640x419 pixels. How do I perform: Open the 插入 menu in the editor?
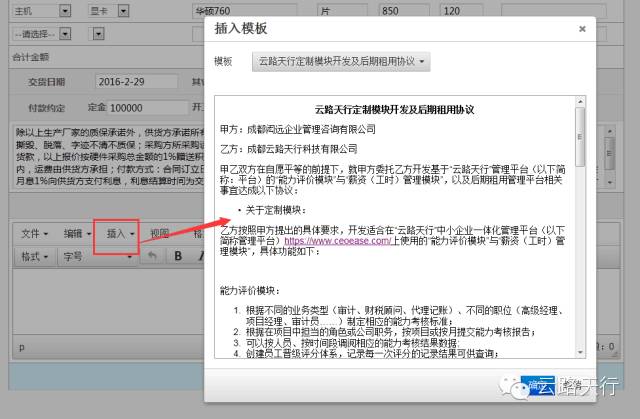coord(120,234)
